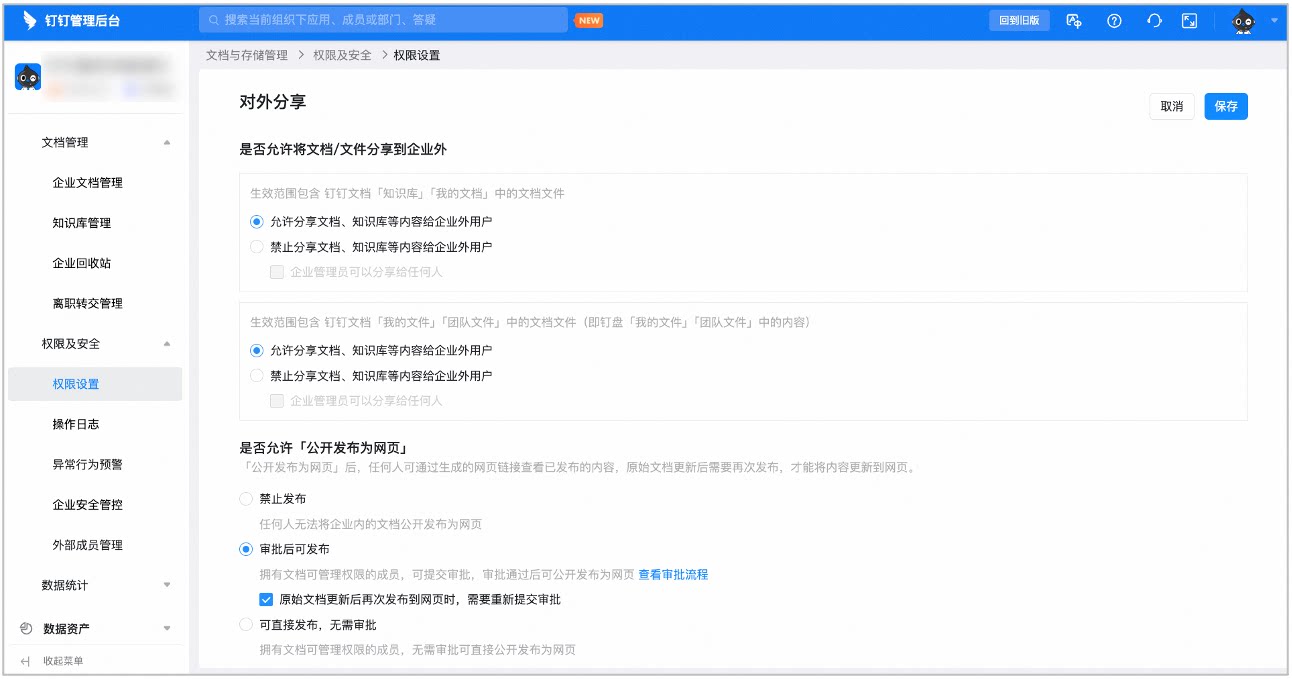Select 可直接发布，无需审批 radio option
Image resolution: width=1292 pixels, height=679 pixels.
point(246,624)
